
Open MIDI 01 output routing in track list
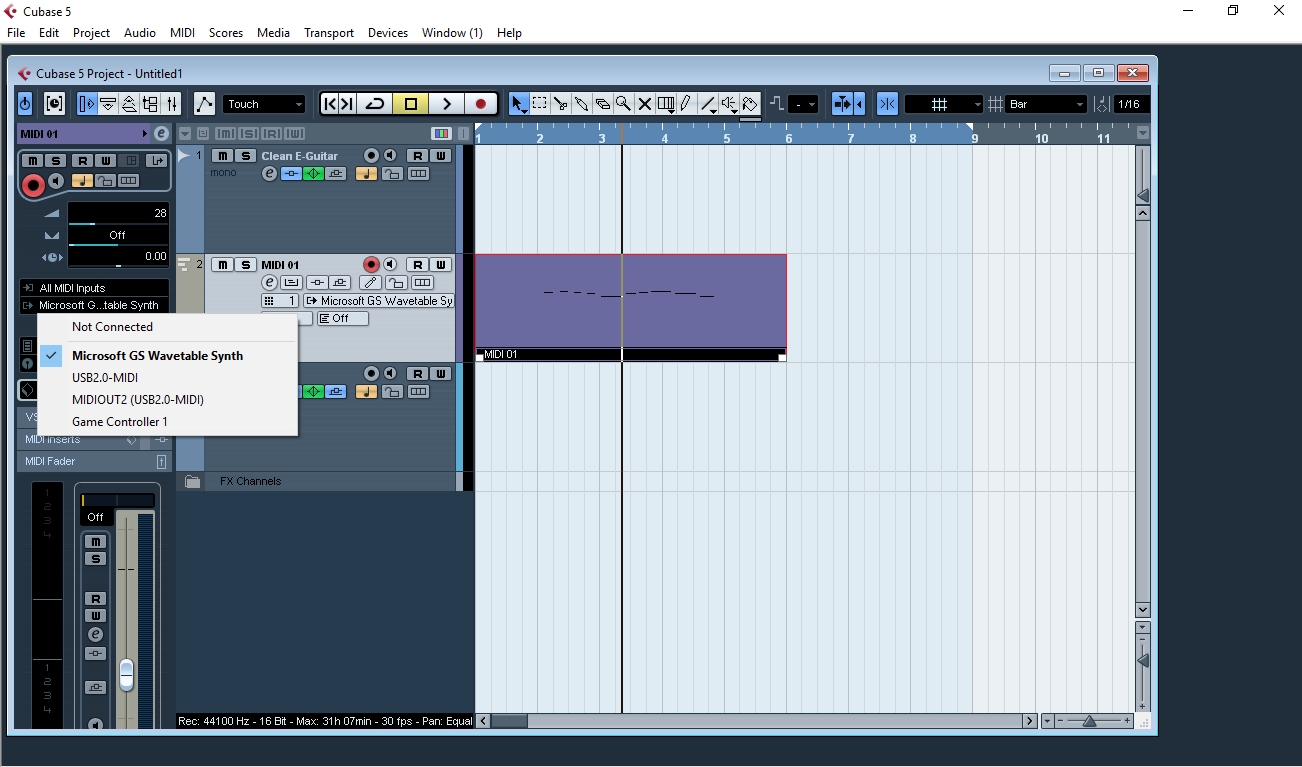[379, 301]
